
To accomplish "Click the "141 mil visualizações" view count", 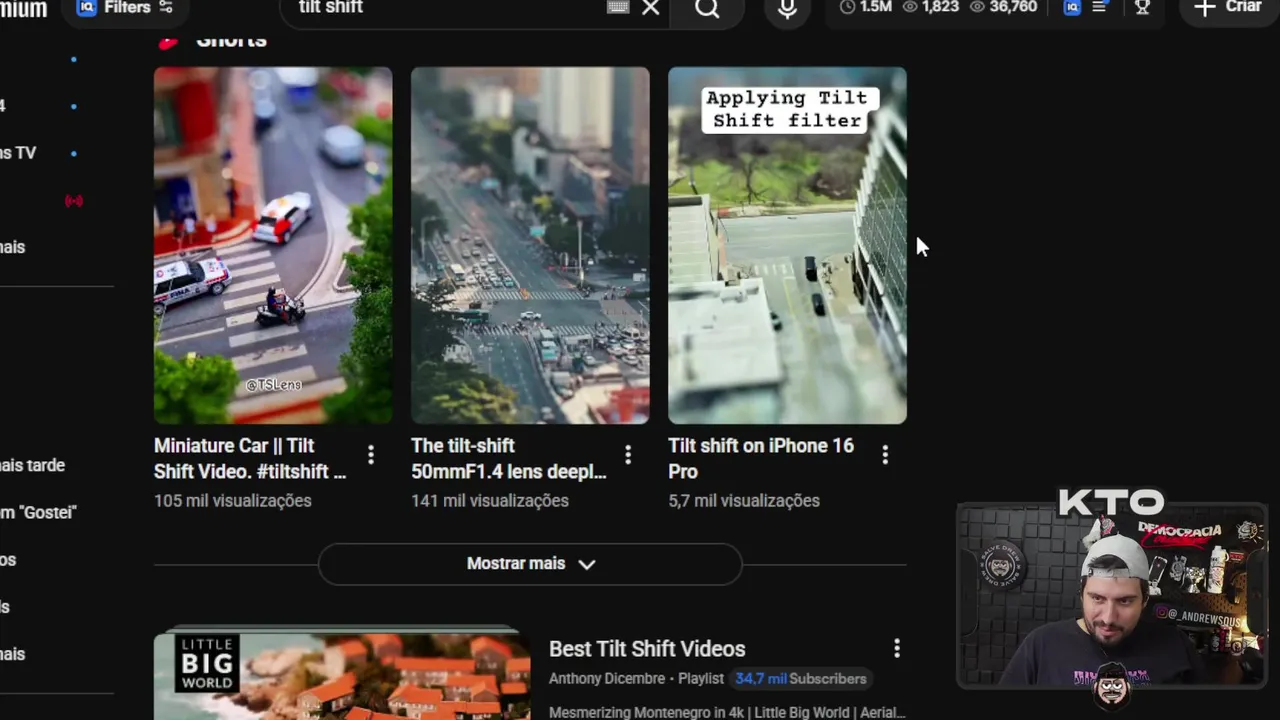I will tap(490, 501).
